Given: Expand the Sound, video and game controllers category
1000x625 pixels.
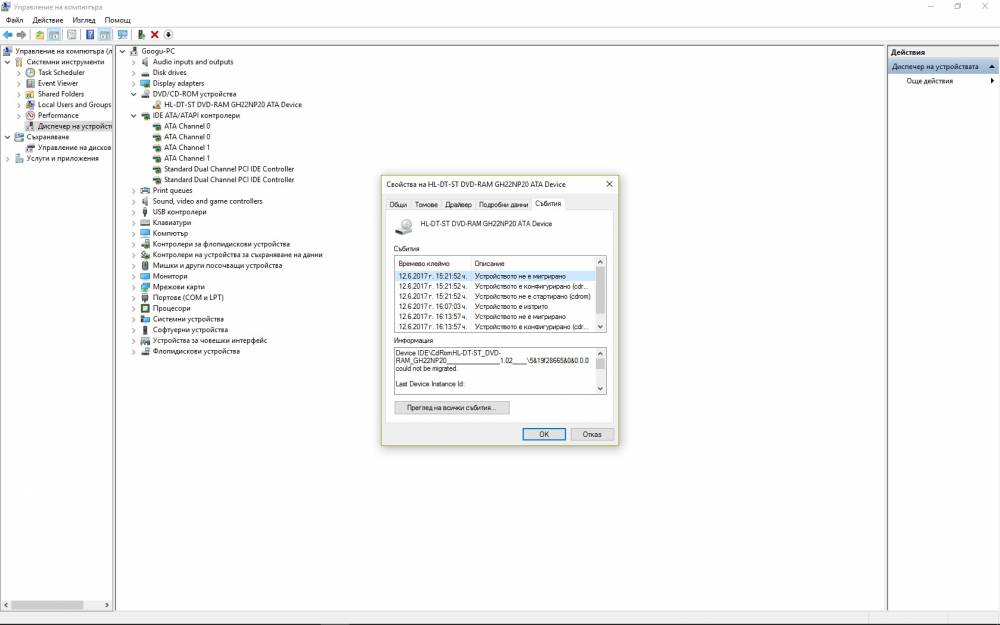Looking at the screenshot, I should coord(134,201).
